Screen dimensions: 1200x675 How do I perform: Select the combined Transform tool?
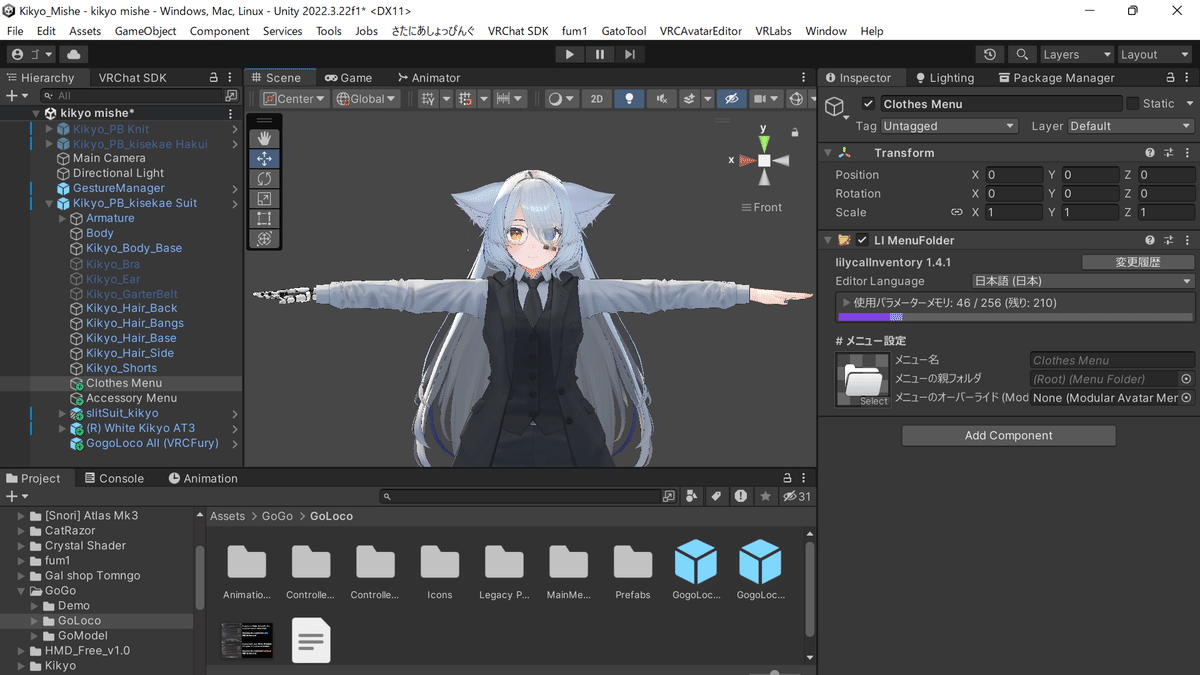[x=265, y=239]
